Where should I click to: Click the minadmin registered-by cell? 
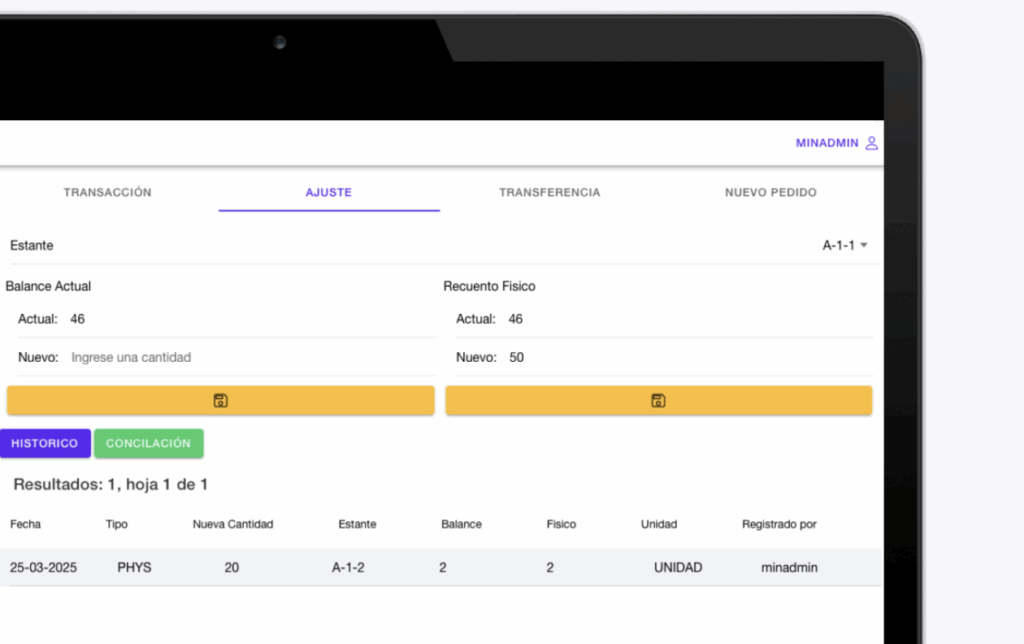[790, 568]
